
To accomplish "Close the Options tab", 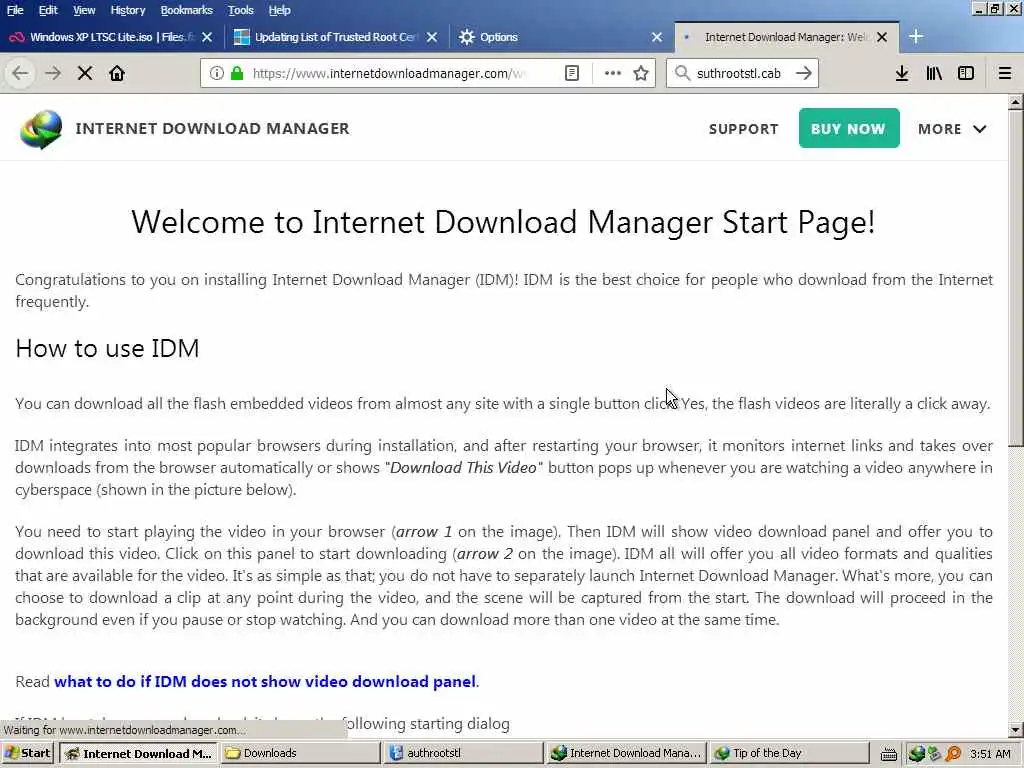I will [x=657, y=37].
